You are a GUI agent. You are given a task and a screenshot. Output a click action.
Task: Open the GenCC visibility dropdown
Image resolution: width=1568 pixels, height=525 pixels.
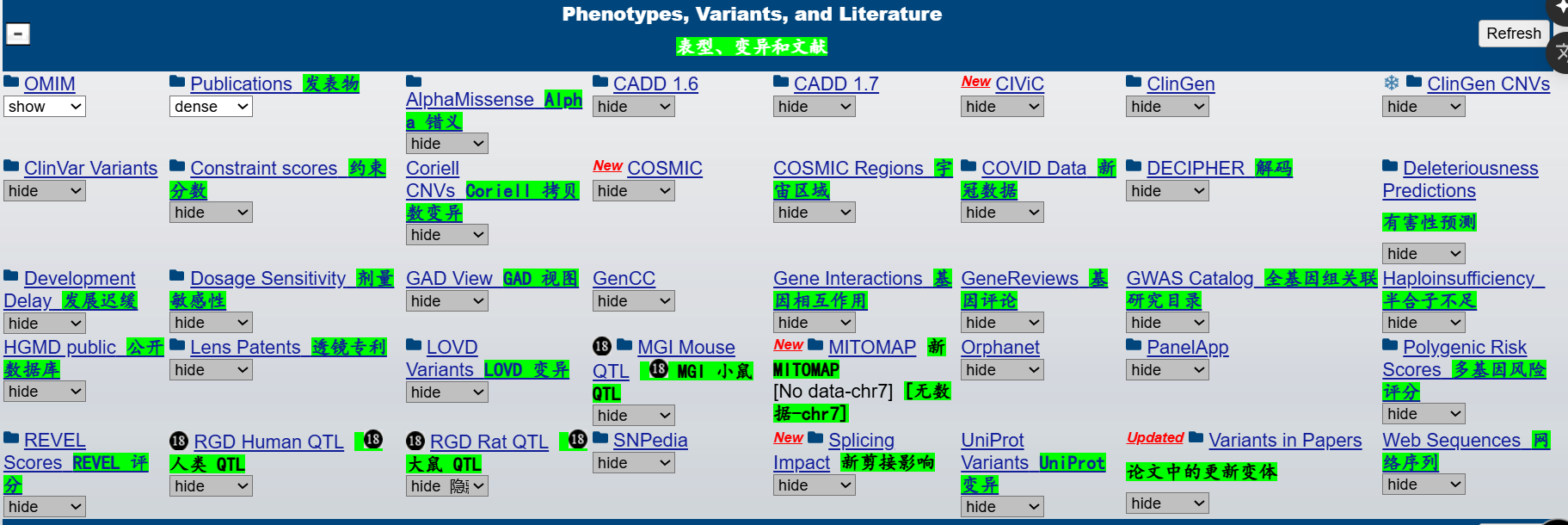634,301
